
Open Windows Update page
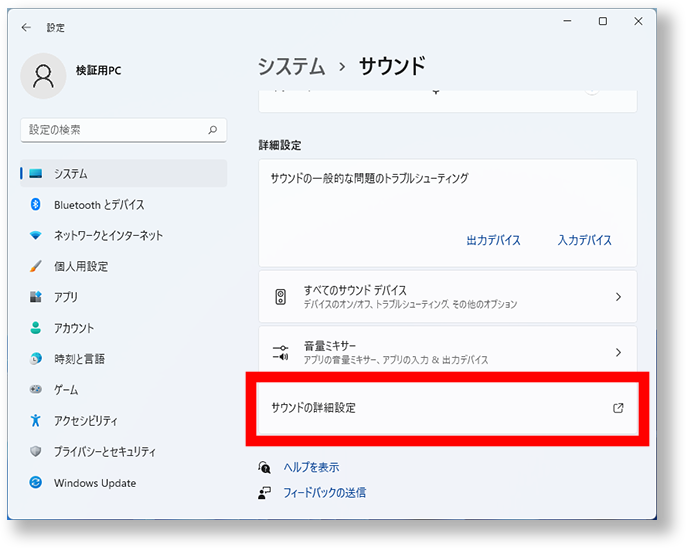[x=124, y=482]
